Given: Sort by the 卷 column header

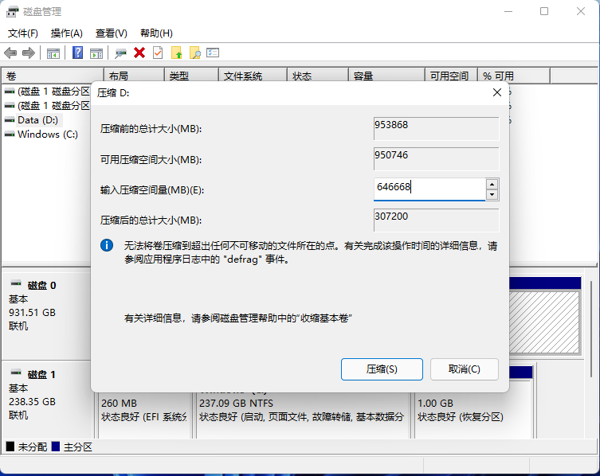Looking at the screenshot, I should (53, 76).
